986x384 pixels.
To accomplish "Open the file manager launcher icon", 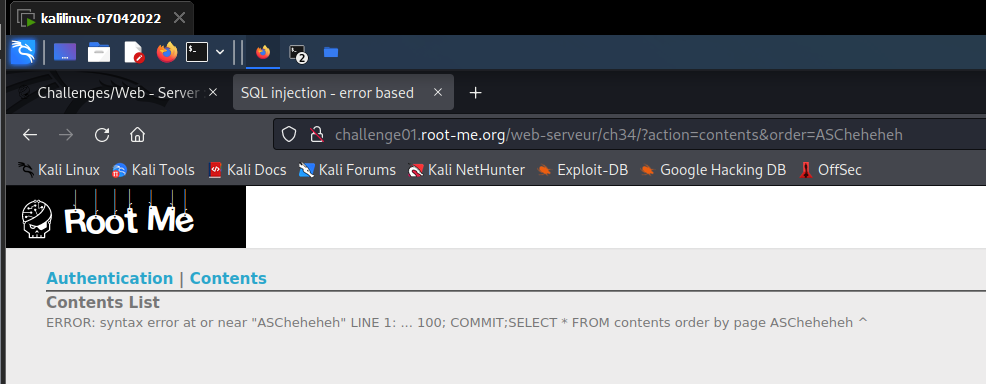I will point(99,52).
